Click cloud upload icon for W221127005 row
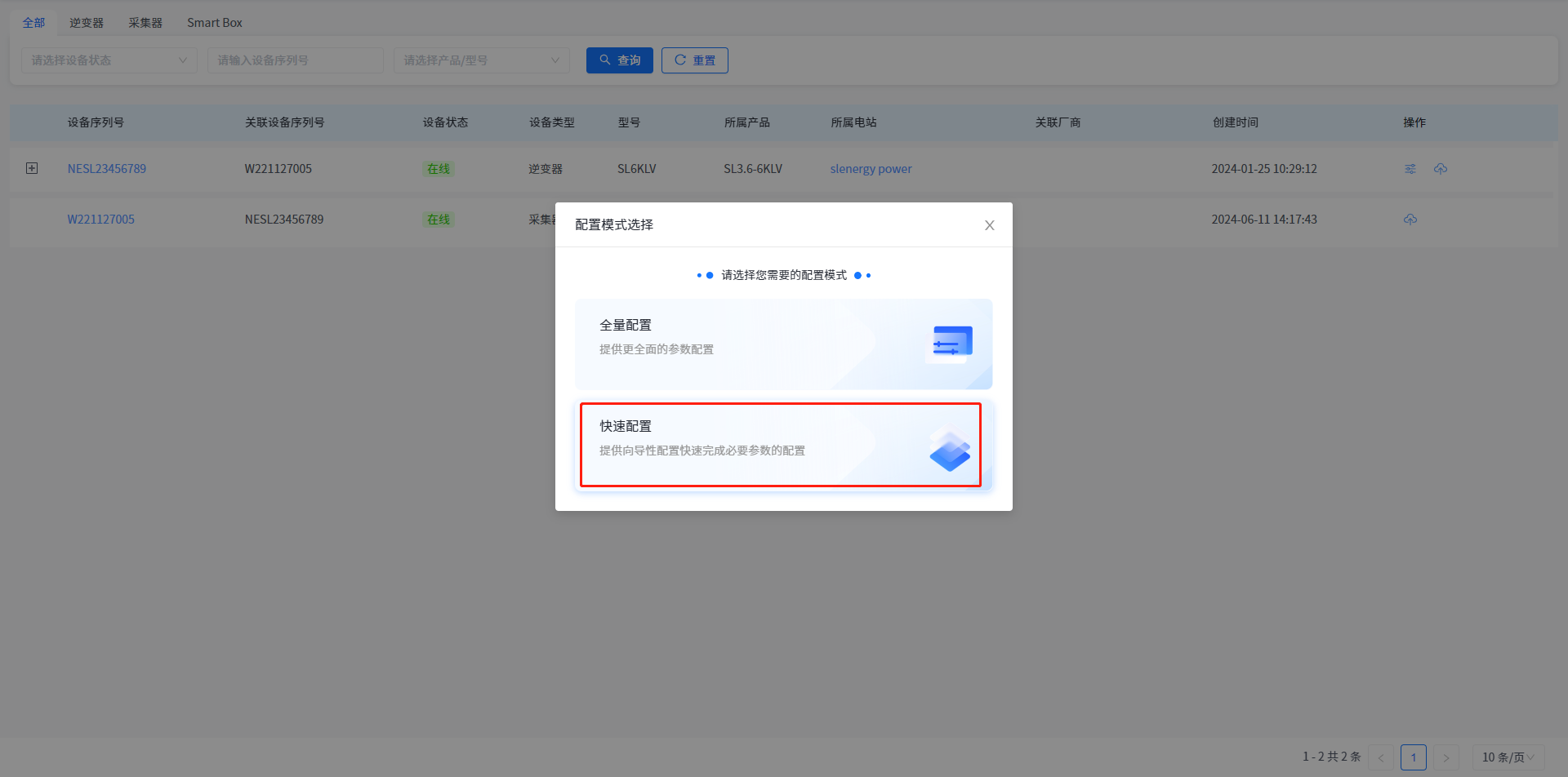The width and height of the screenshot is (1568, 777). [1410, 220]
